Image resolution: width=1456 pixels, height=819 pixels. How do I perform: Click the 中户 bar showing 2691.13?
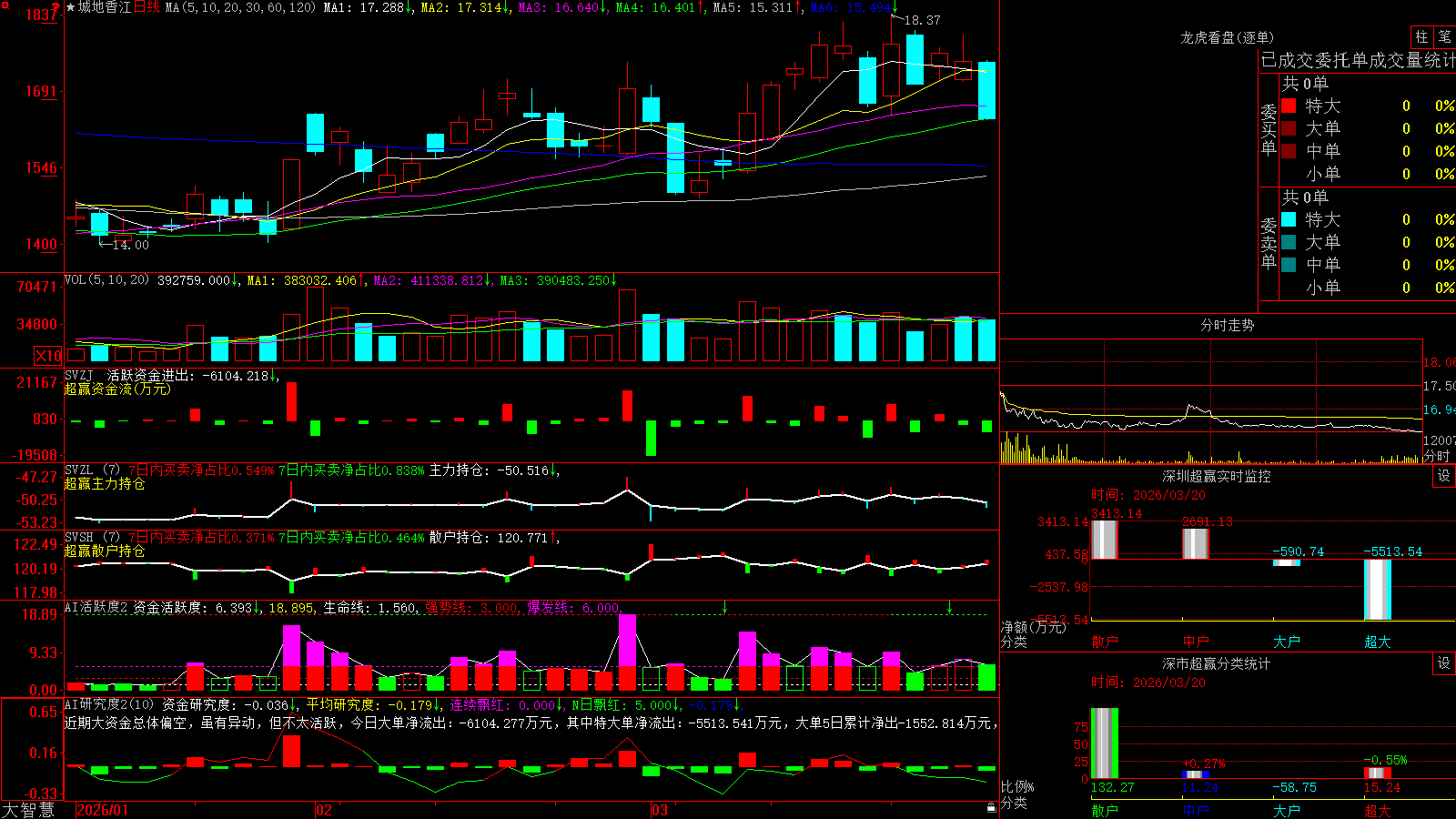[1195, 543]
